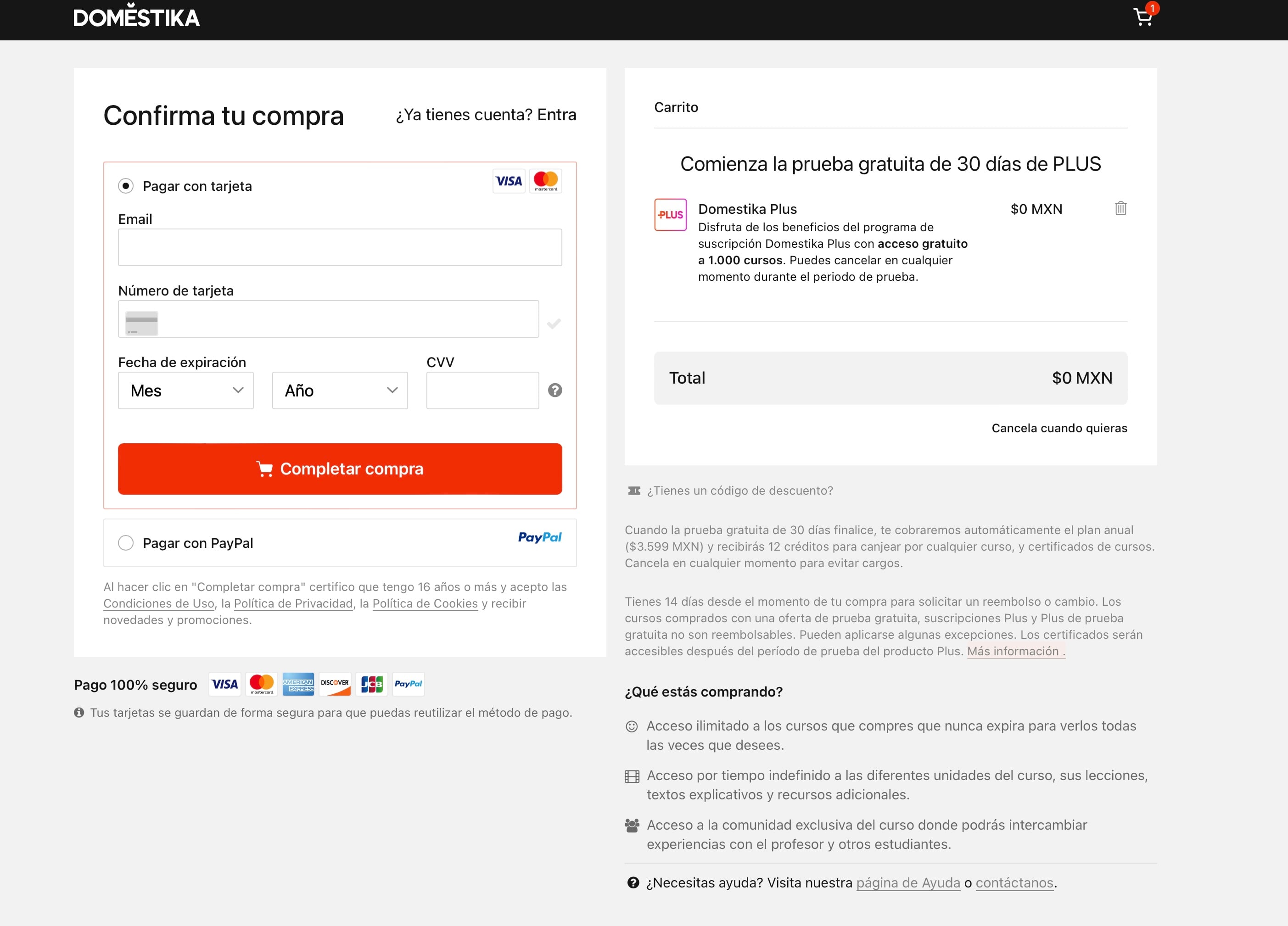The image size is (1288, 926).
Task: Click the JCB card icon in footer
Action: click(x=371, y=684)
